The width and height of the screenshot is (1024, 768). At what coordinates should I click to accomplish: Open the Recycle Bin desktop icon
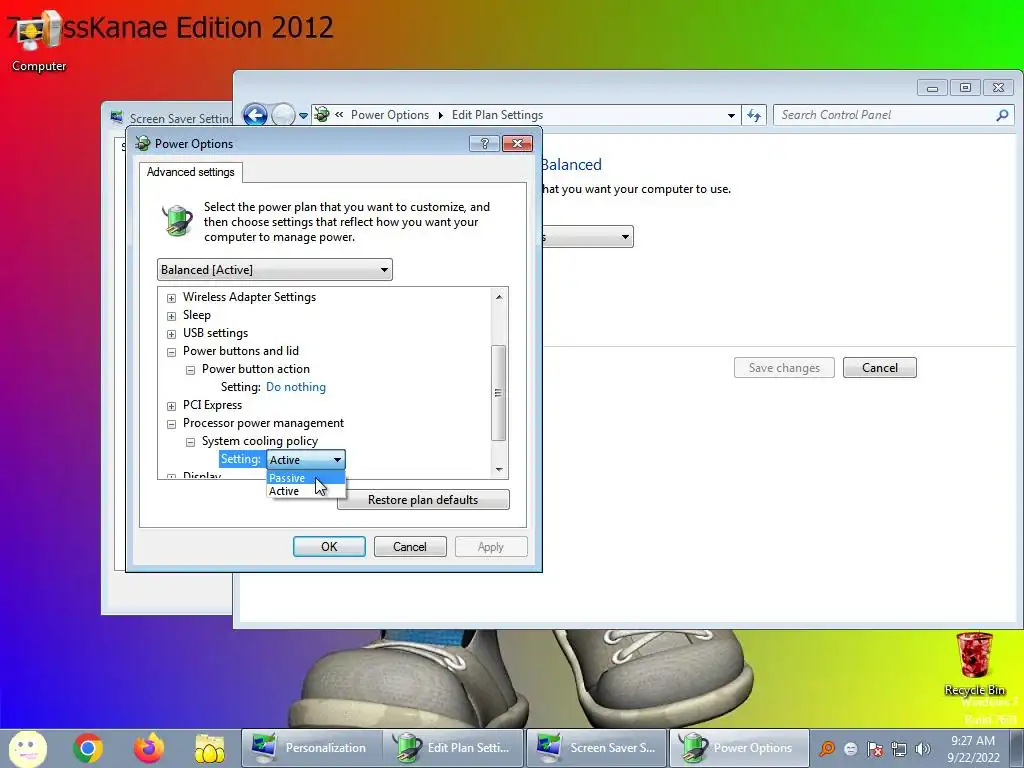click(x=974, y=664)
